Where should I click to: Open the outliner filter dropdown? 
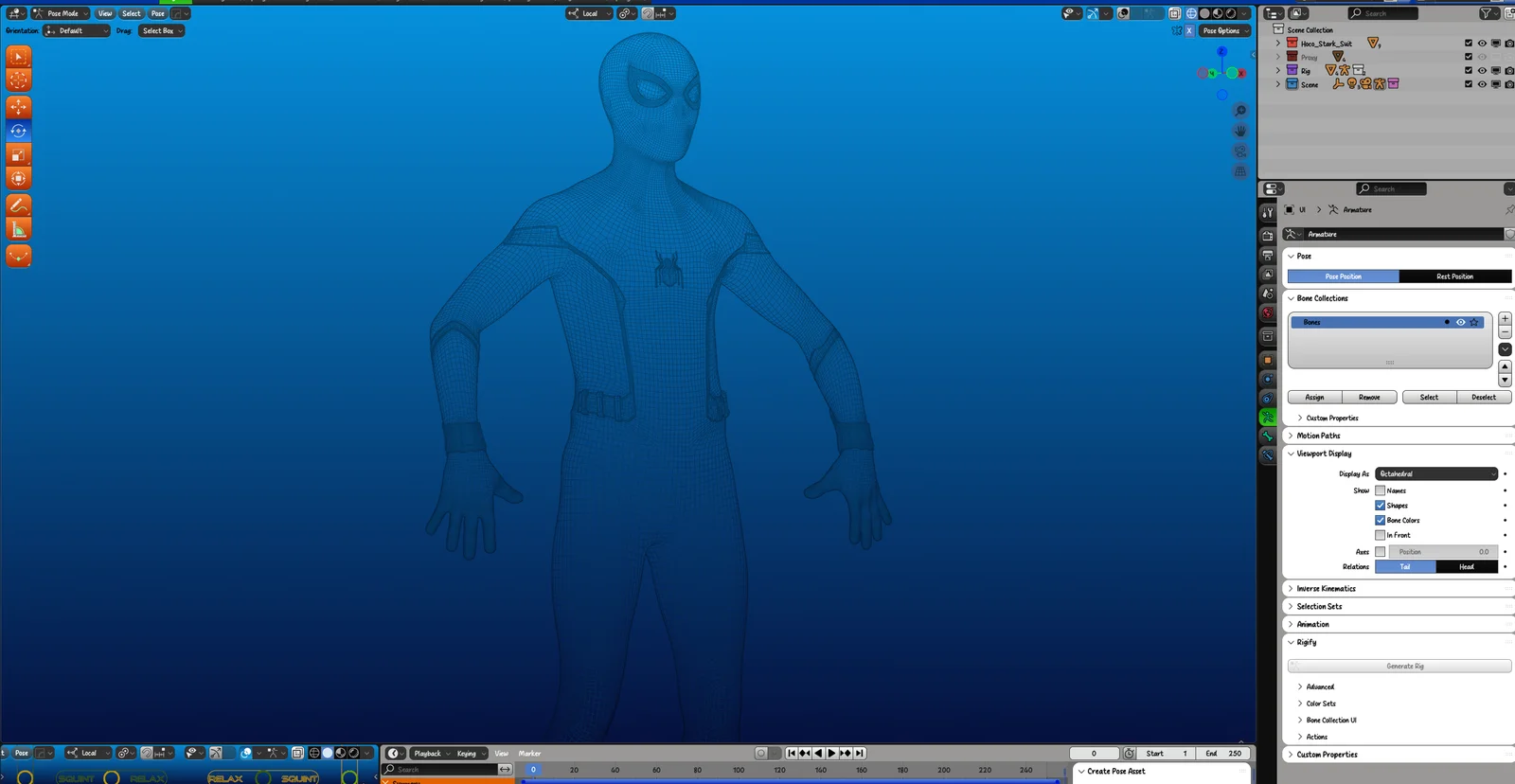pyautogui.click(x=1489, y=13)
